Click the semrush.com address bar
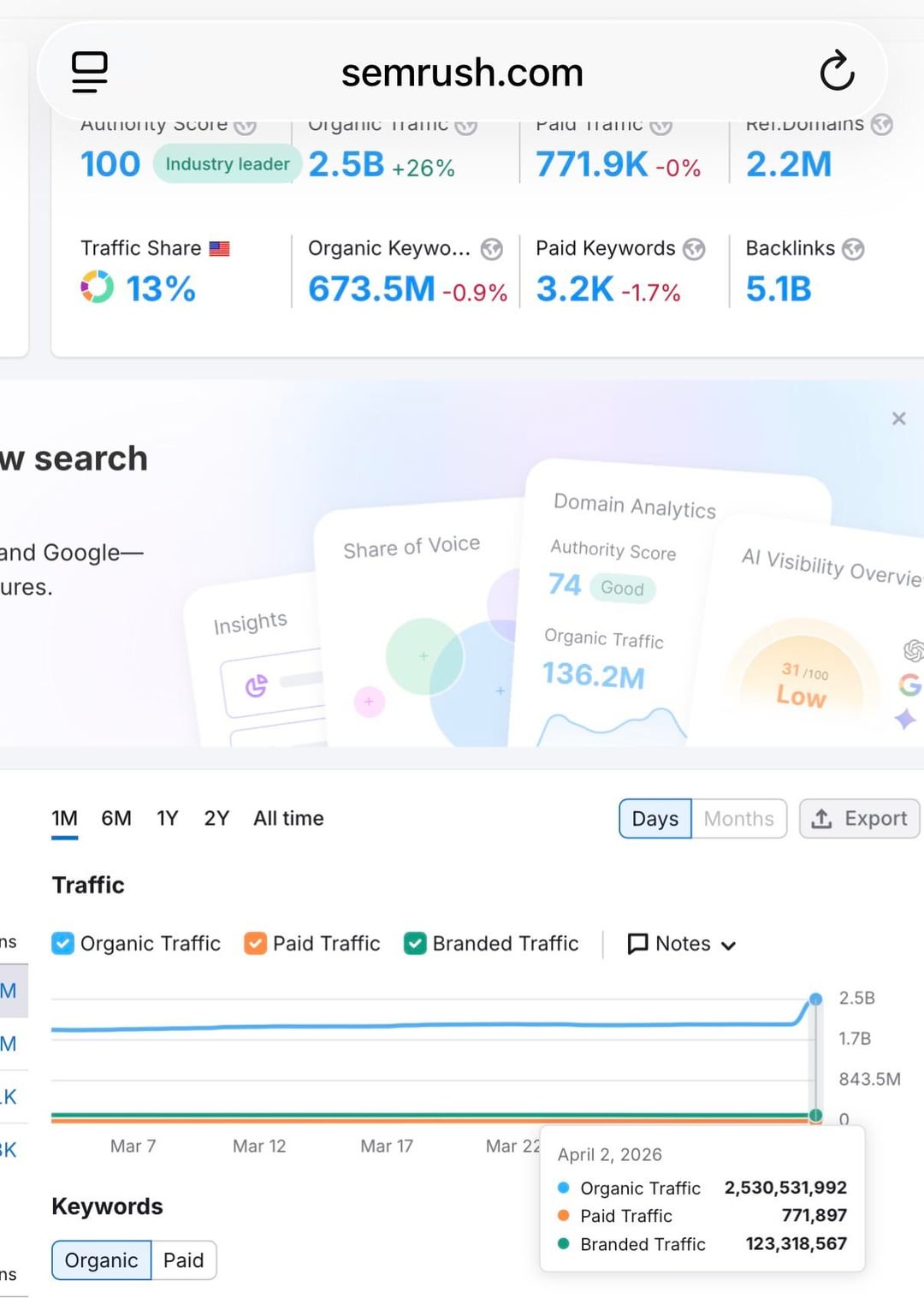 click(x=462, y=73)
